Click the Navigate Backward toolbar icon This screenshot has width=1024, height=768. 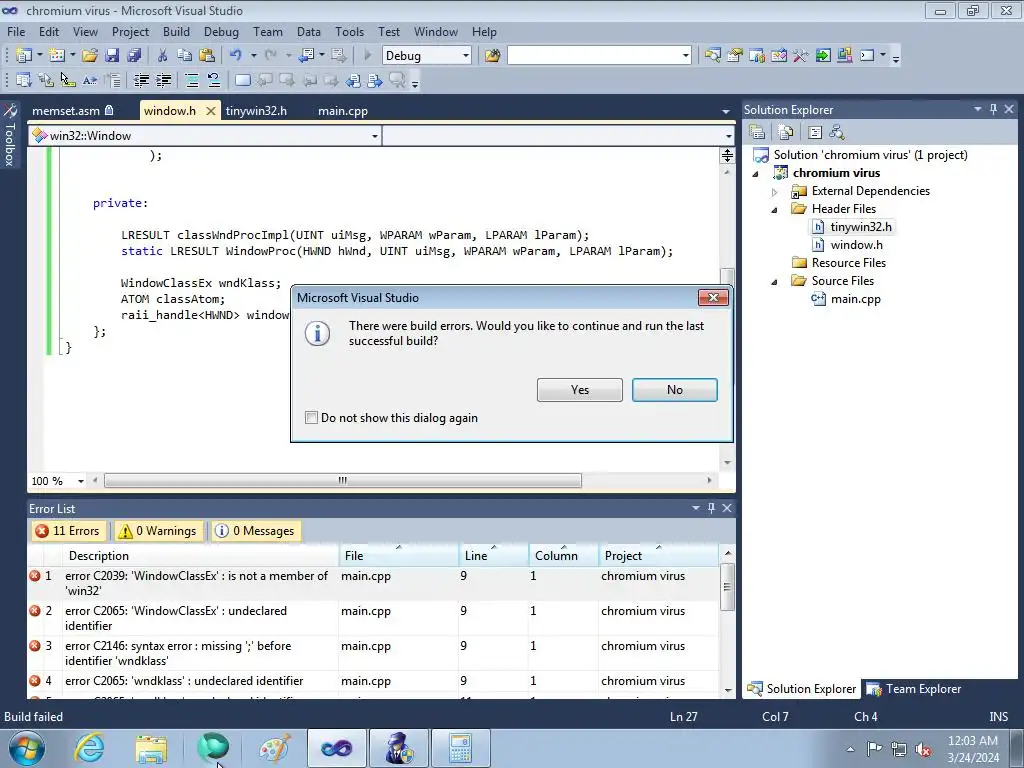[306, 56]
